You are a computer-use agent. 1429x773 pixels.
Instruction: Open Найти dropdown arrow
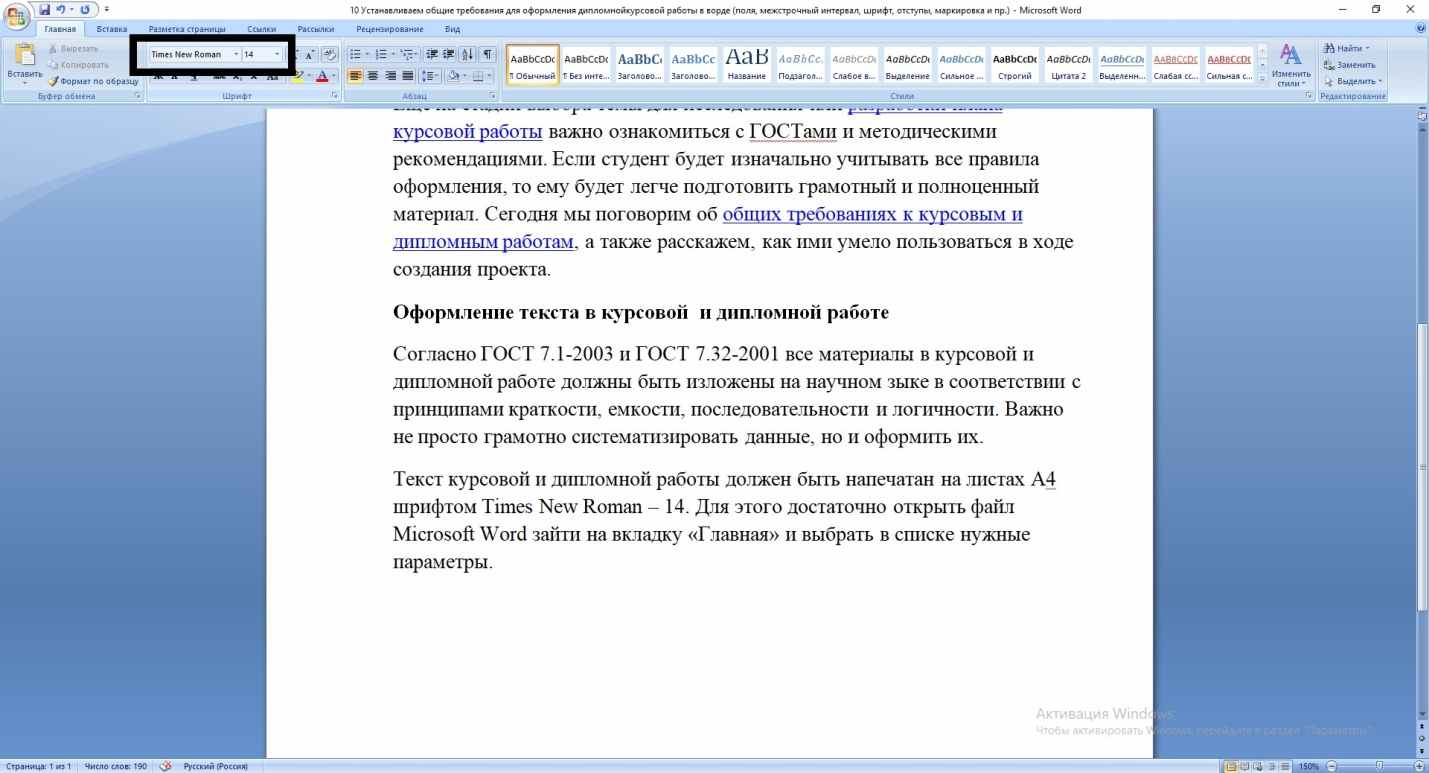1367,48
